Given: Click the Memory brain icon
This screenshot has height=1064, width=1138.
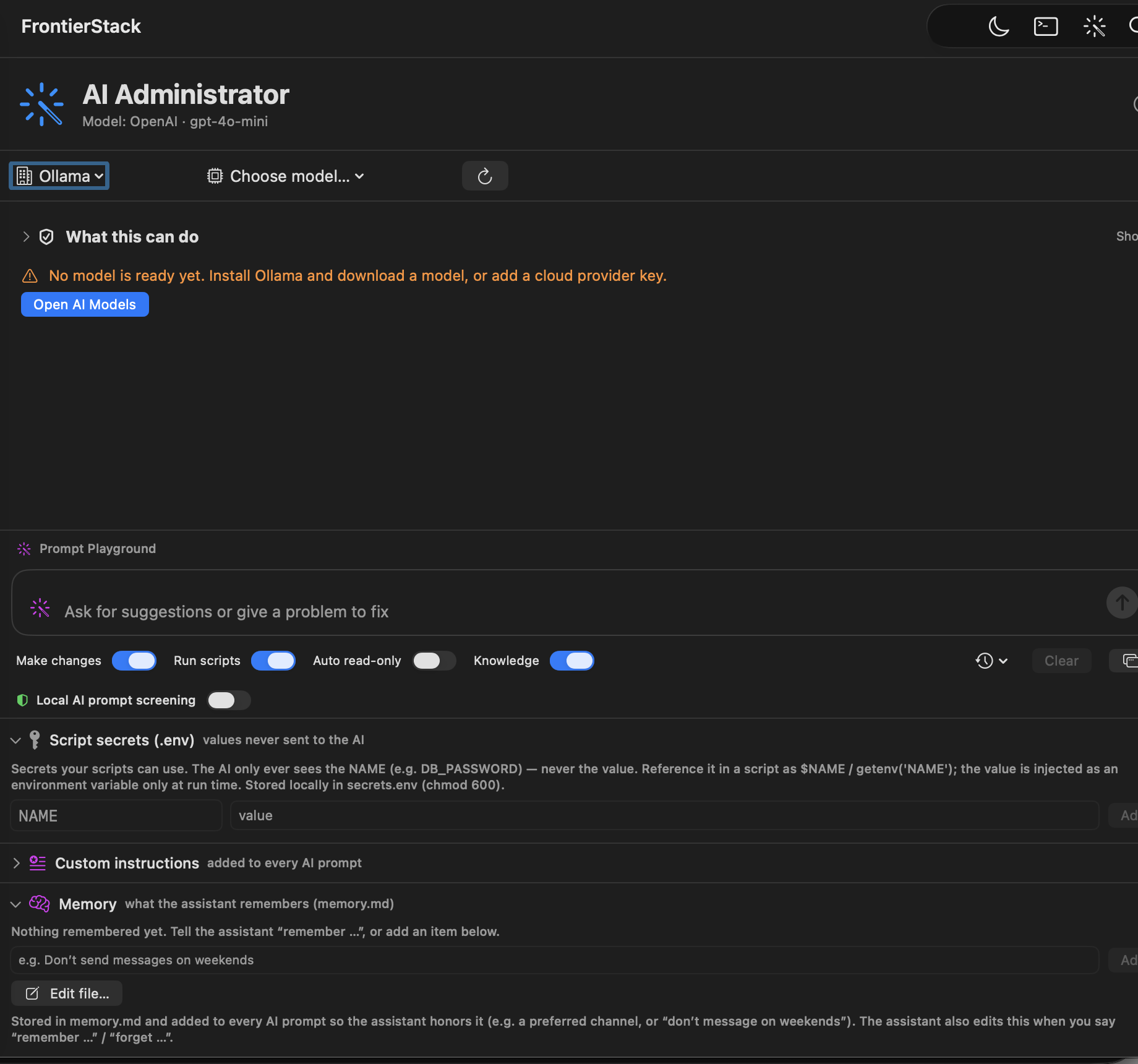Looking at the screenshot, I should click(x=40, y=904).
